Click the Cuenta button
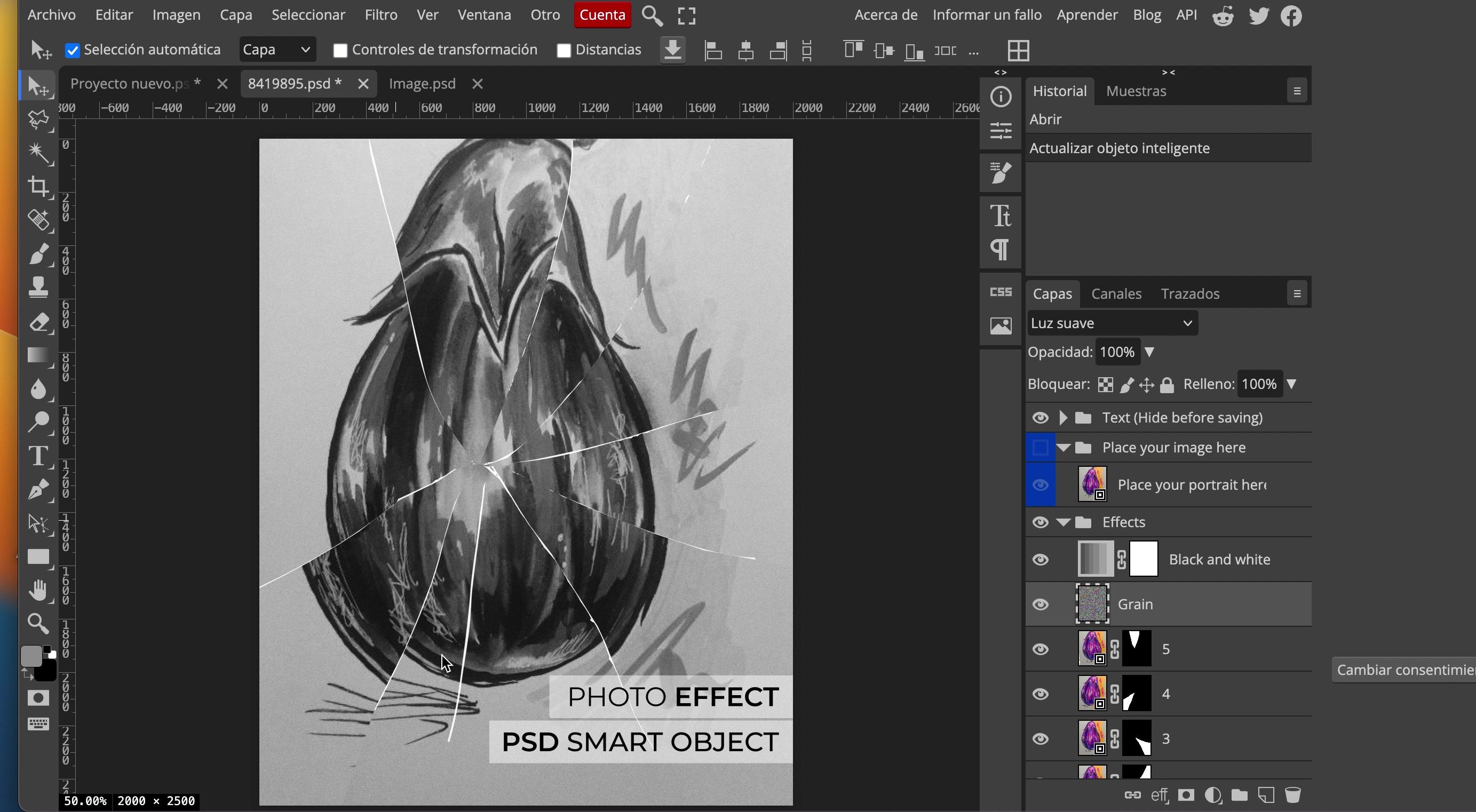This screenshot has width=1476, height=812. [x=602, y=15]
